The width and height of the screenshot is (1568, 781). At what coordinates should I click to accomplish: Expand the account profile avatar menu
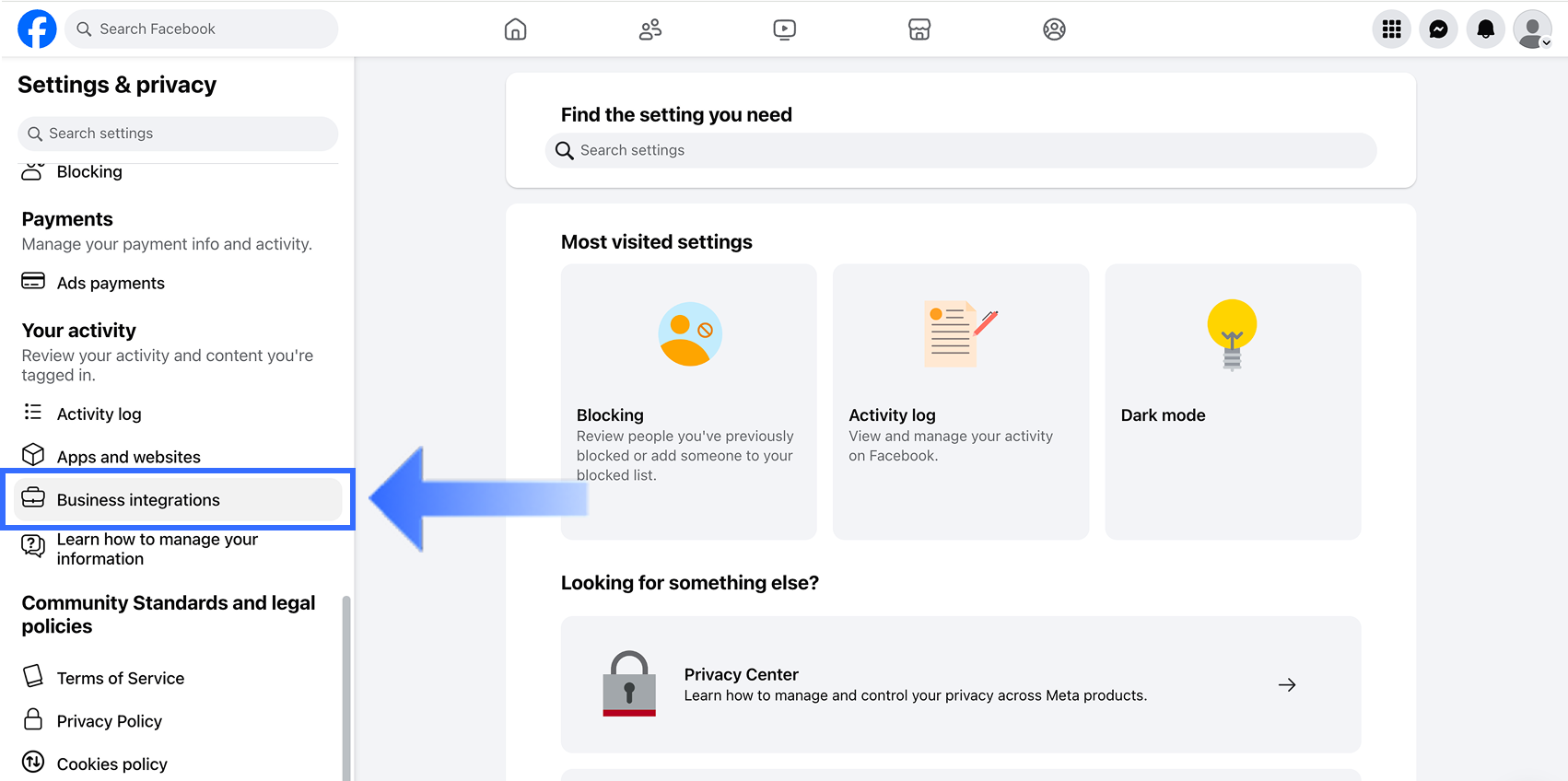(1533, 29)
